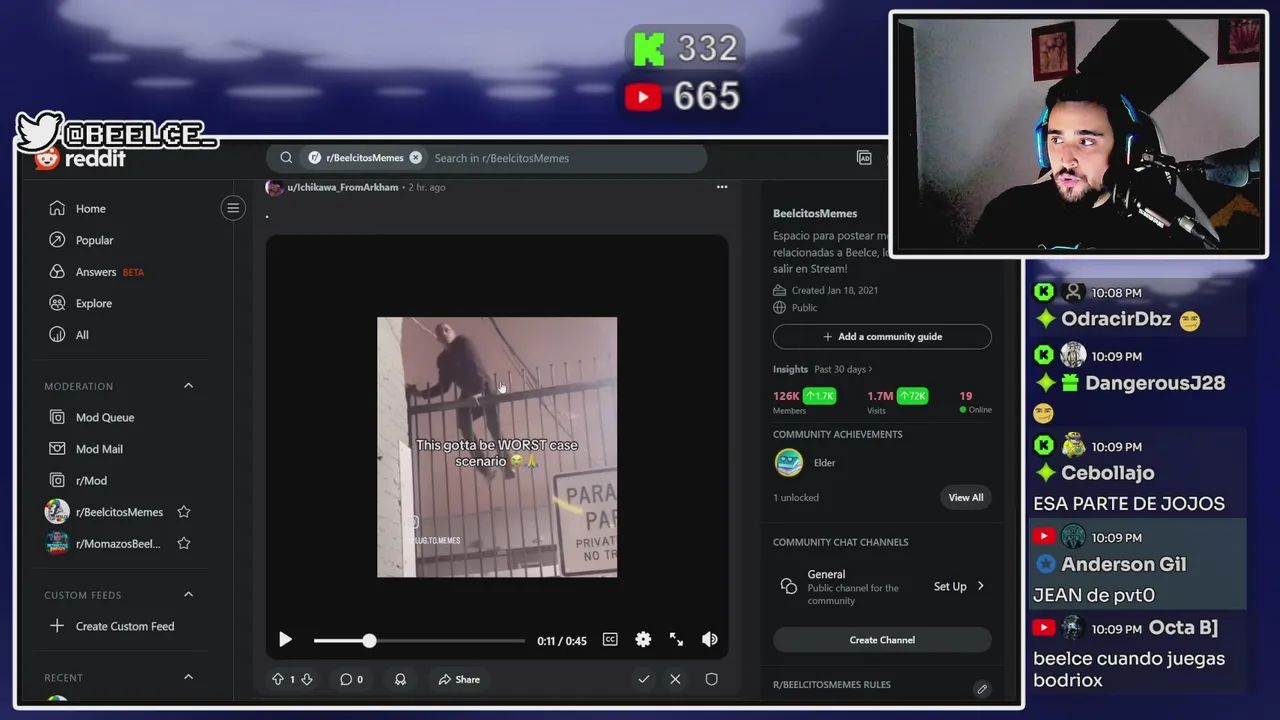This screenshot has height=720, width=1280.
Task: Give an award to the post
Action: tap(400, 679)
